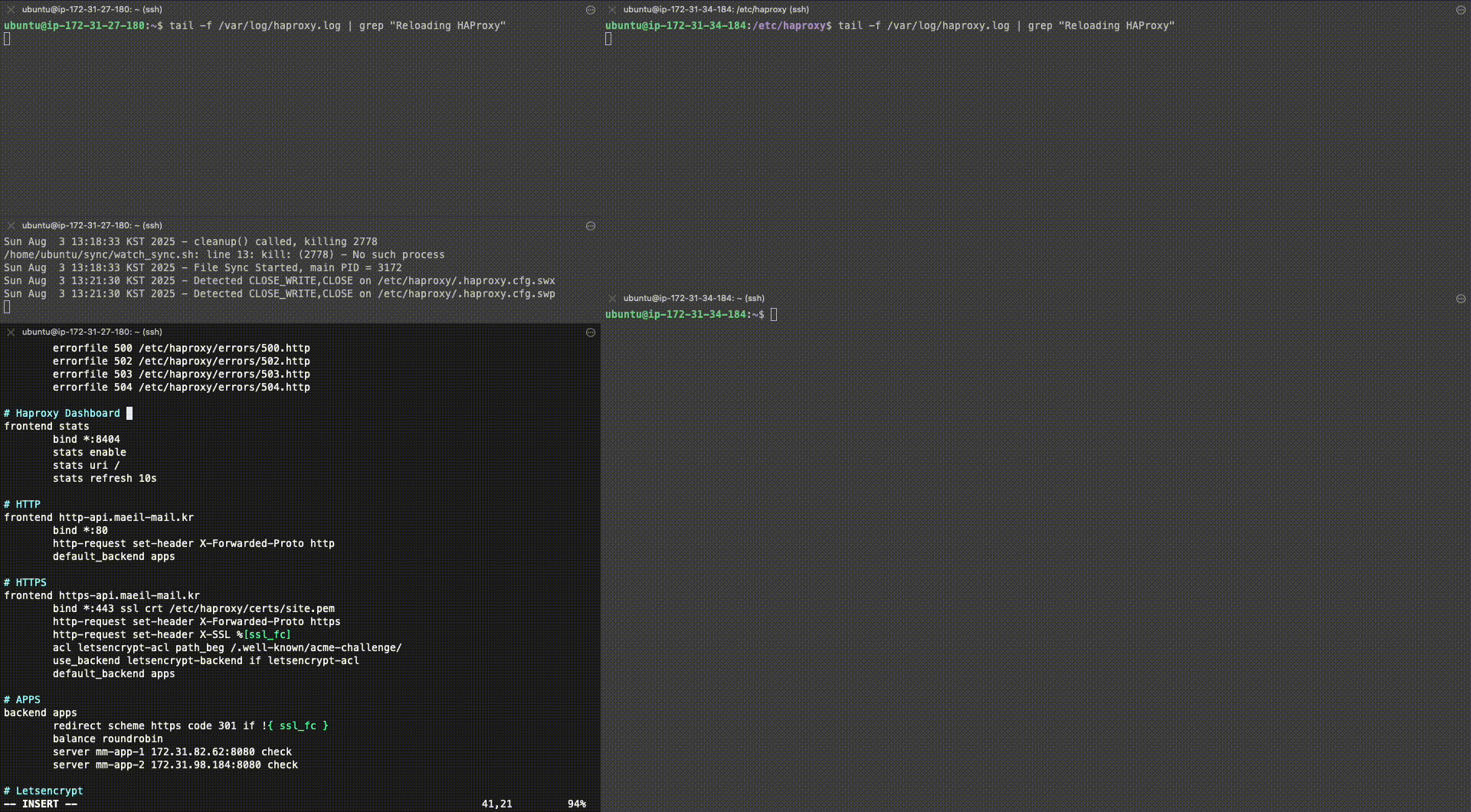Viewport: 1471px width, 812px height.
Task: Close the vim haproxy config editor pane
Action: (11, 332)
